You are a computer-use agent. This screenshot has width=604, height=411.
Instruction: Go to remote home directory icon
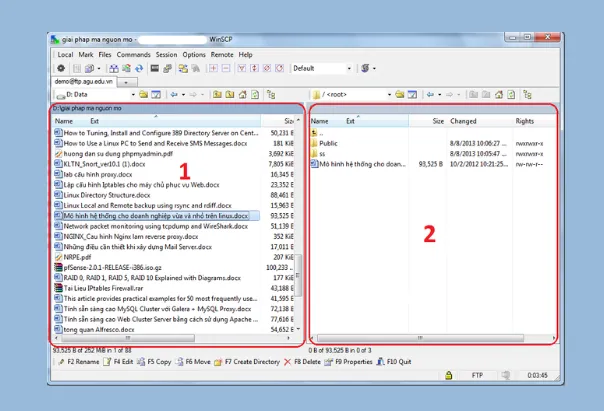click(x=499, y=94)
